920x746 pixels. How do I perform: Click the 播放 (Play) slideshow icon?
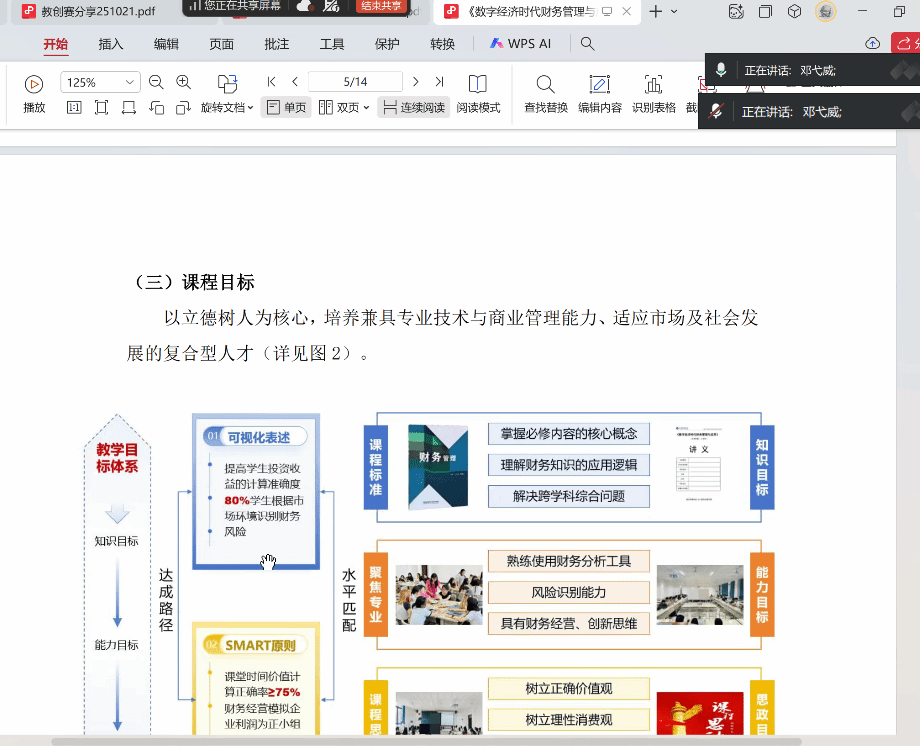tap(34, 85)
